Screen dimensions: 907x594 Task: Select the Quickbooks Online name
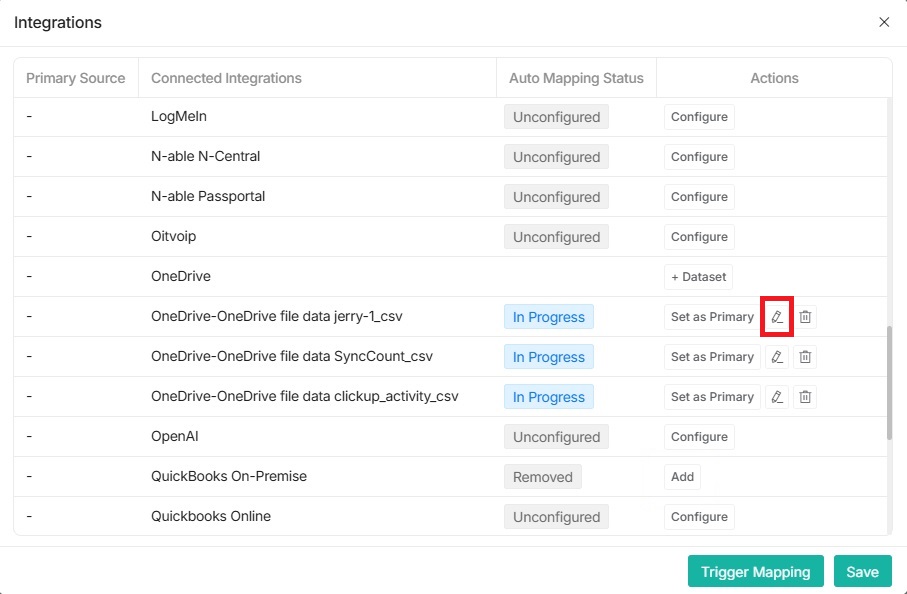[x=211, y=516]
